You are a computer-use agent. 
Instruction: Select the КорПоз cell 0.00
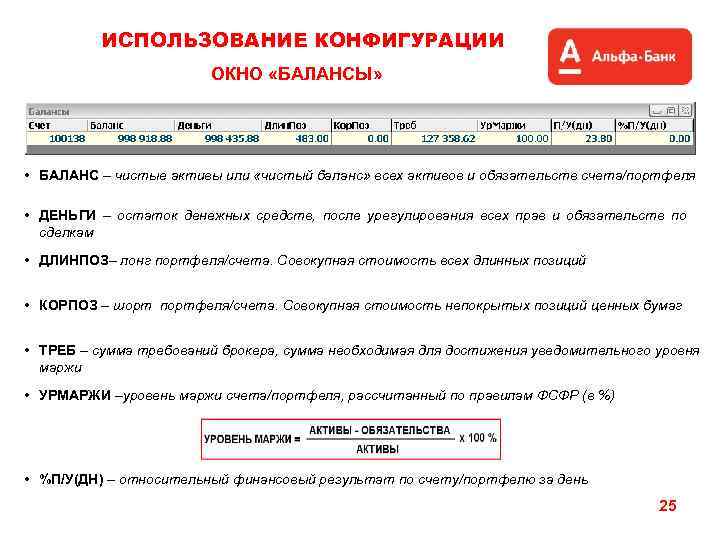(x=361, y=139)
